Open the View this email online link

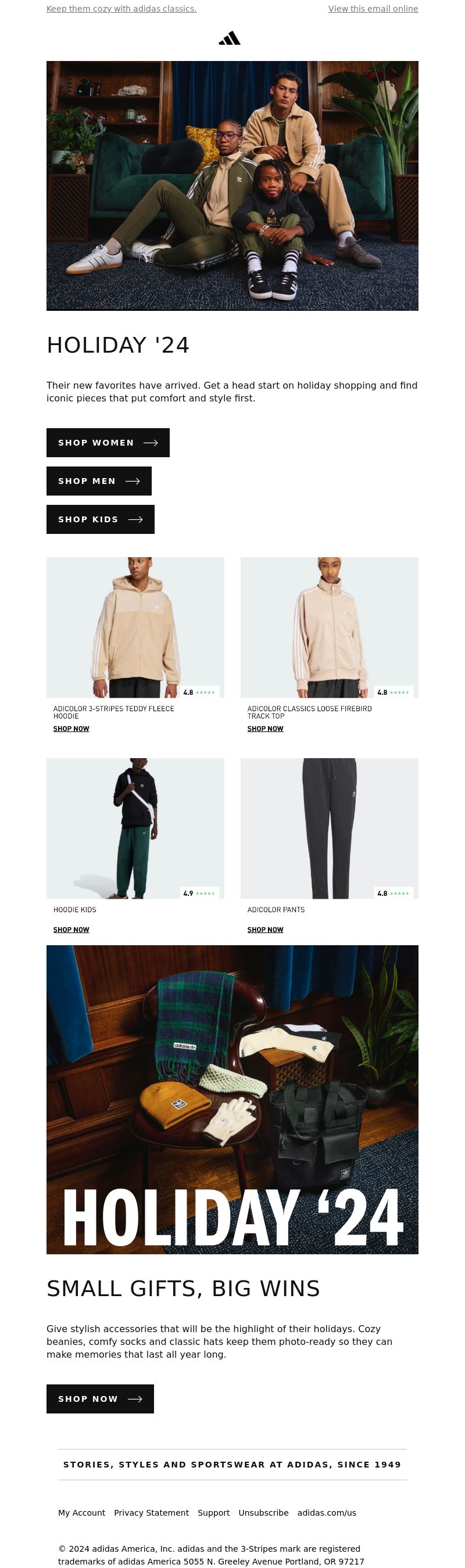[x=373, y=9]
